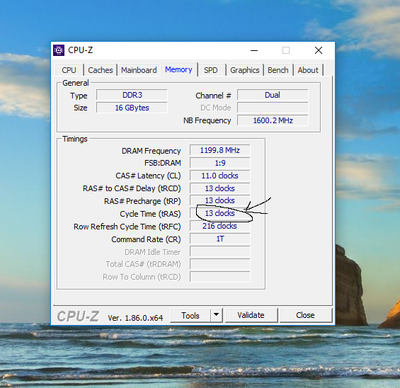Go to the SPD tab
This screenshot has width=400, height=388.
pyautogui.click(x=211, y=70)
